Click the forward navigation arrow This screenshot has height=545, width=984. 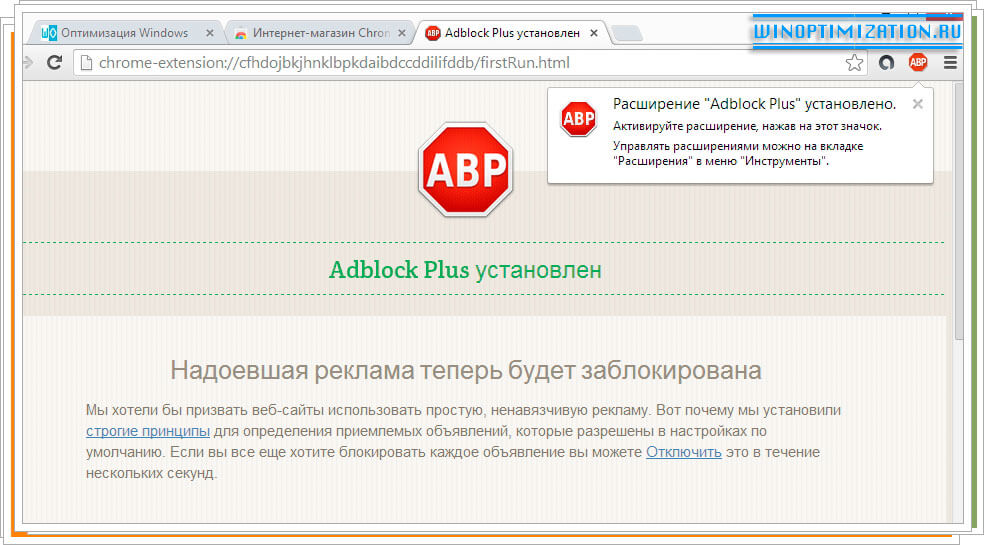[x=27, y=63]
